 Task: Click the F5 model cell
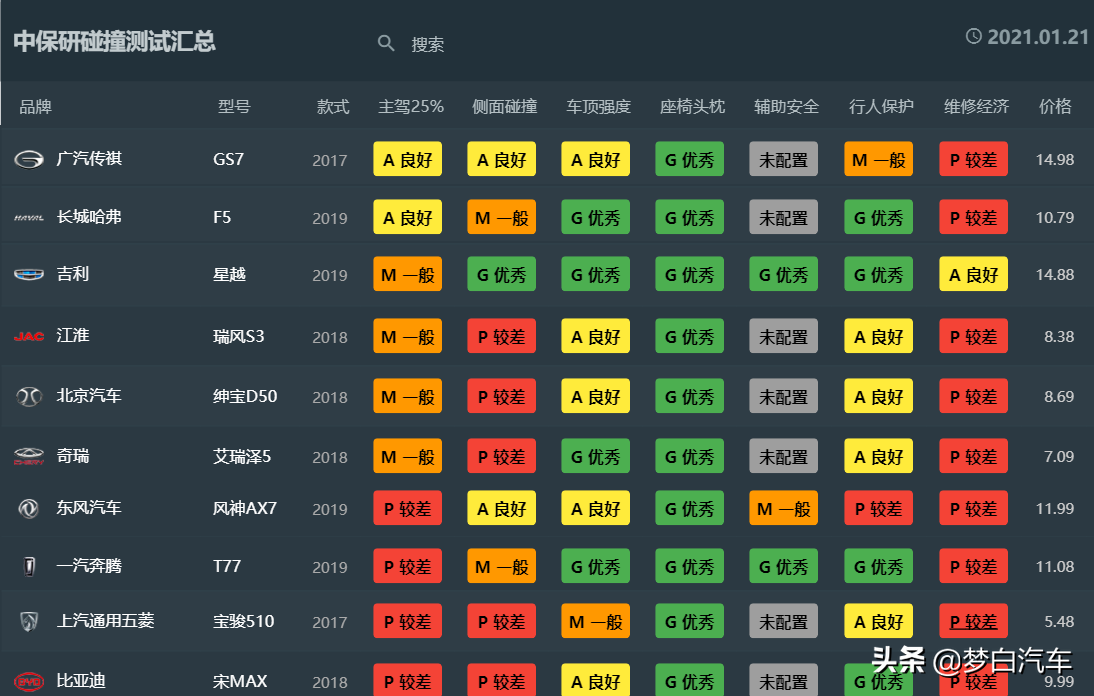(x=222, y=218)
